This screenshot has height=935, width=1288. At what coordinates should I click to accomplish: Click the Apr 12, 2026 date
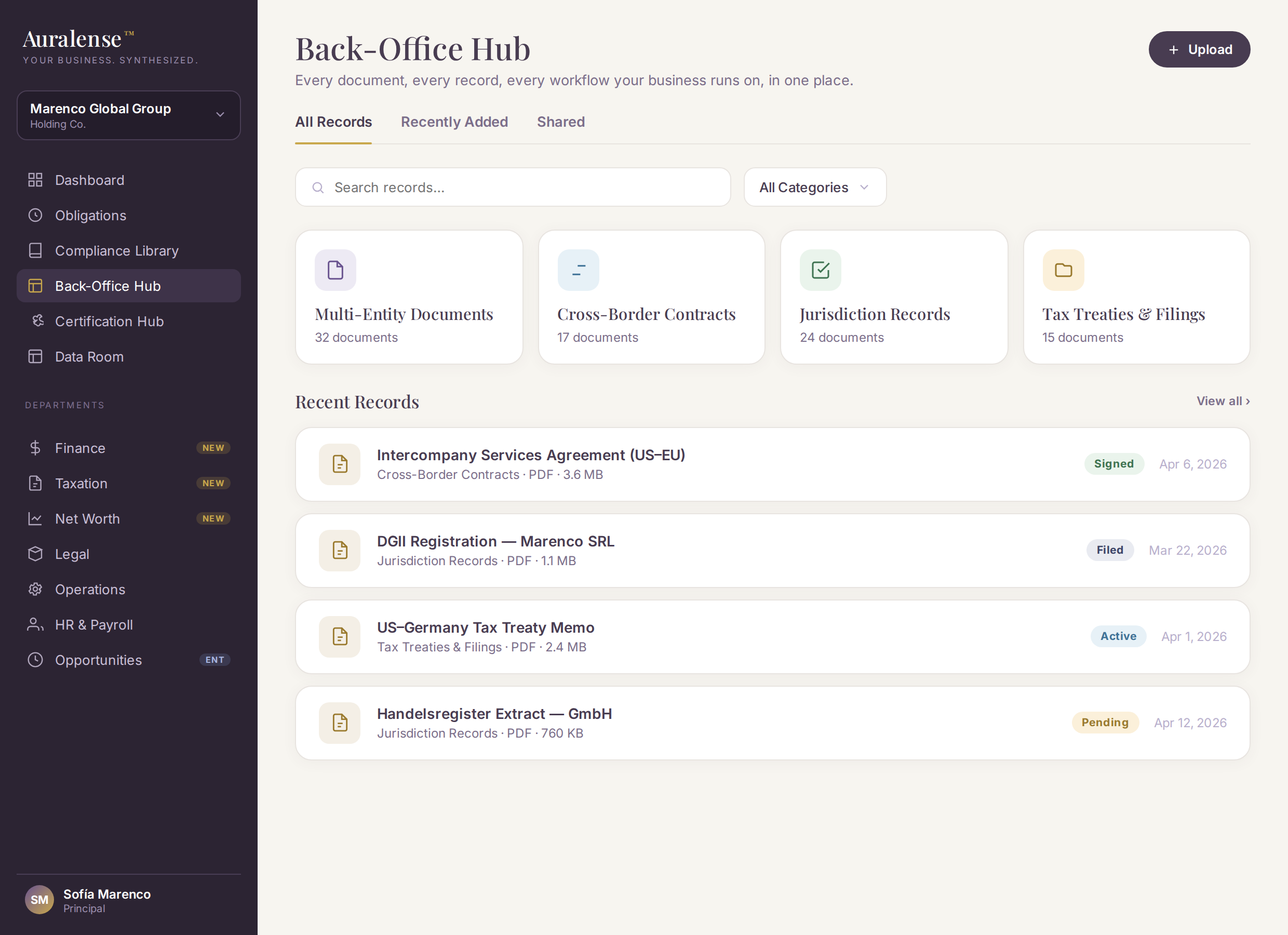(1190, 723)
